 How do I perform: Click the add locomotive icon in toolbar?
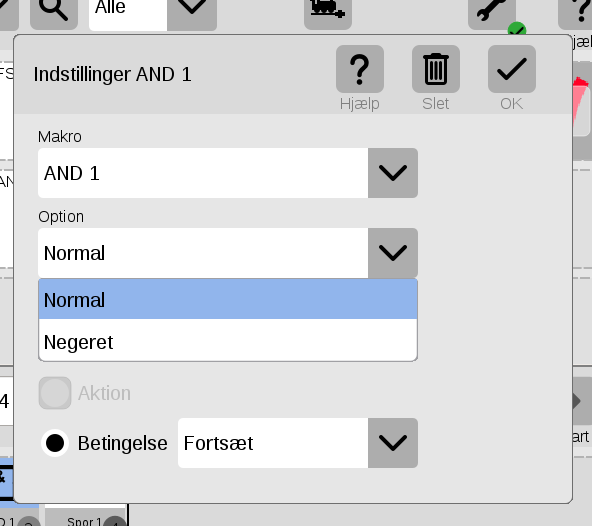(328, 11)
